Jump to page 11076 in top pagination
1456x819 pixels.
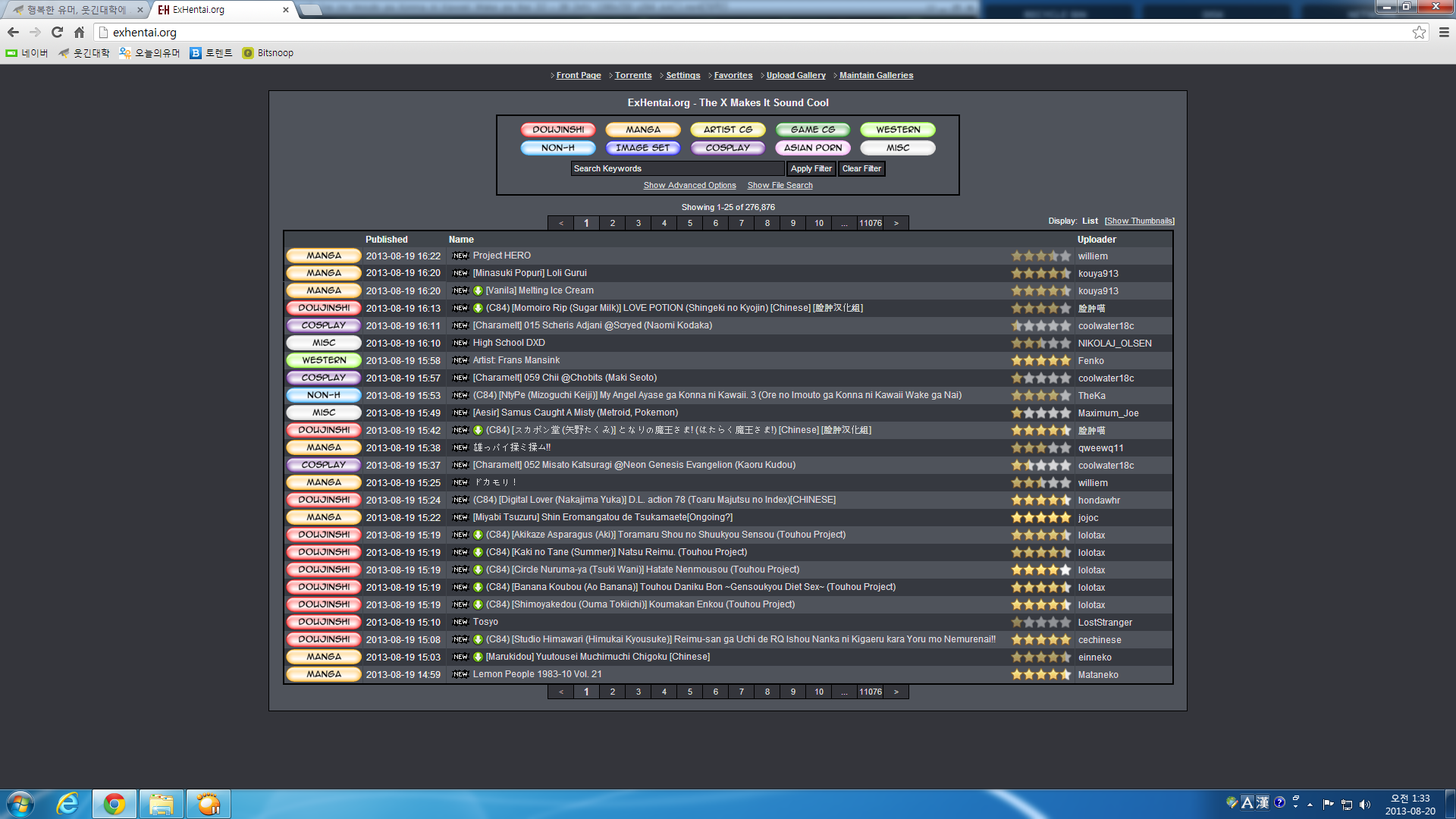(871, 223)
